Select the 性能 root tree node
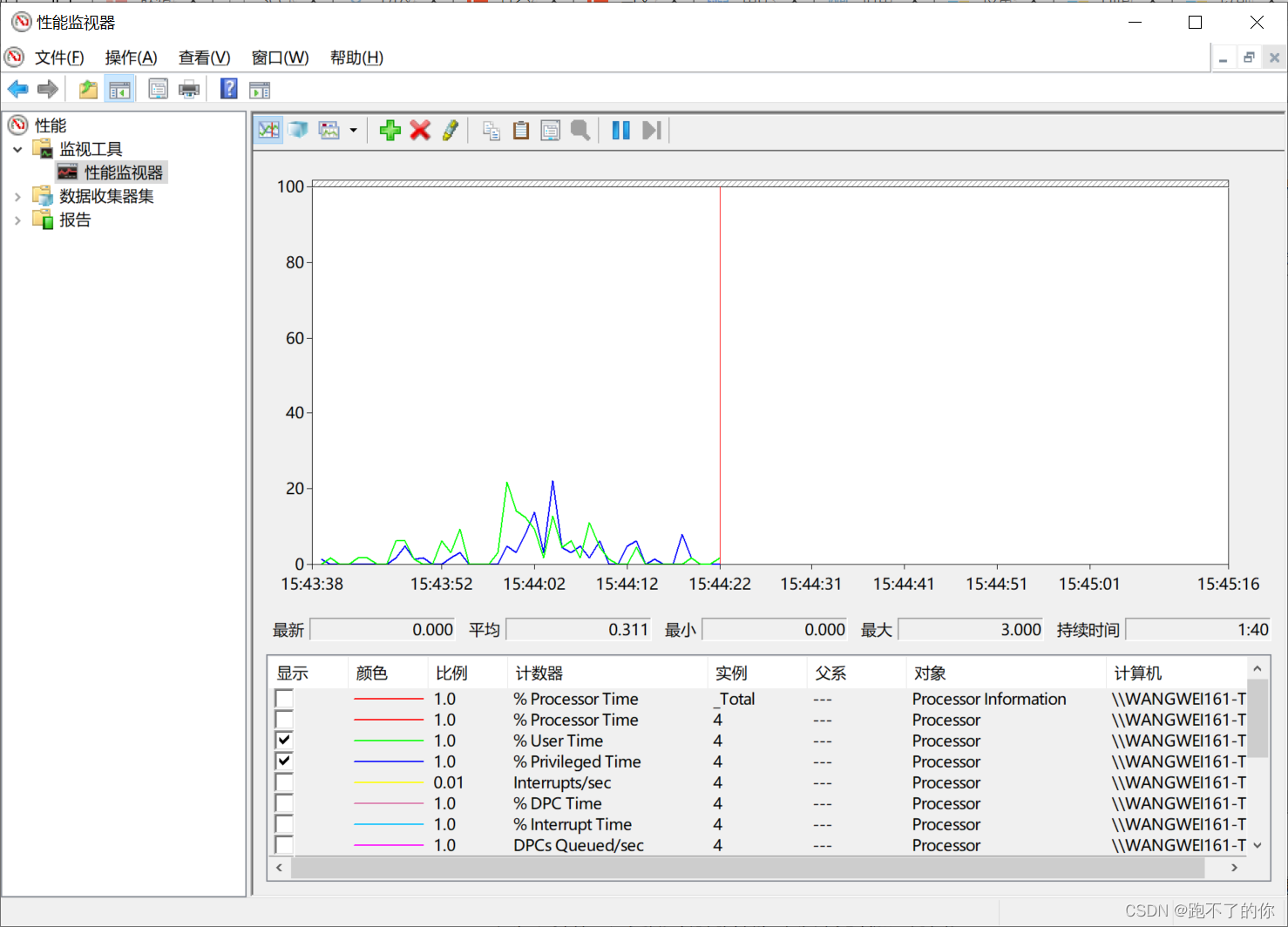The width and height of the screenshot is (1288, 927). click(x=51, y=125)
